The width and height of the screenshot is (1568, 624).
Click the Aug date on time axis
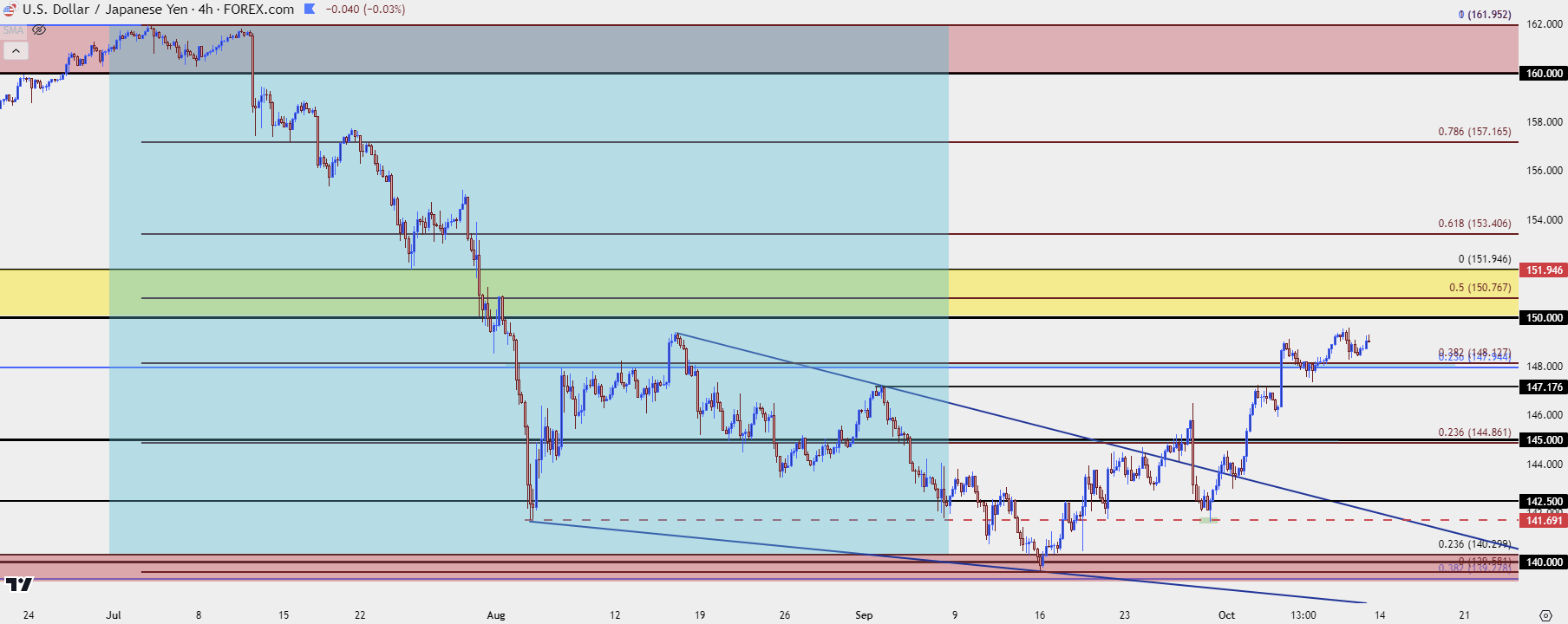click(496, 615)
